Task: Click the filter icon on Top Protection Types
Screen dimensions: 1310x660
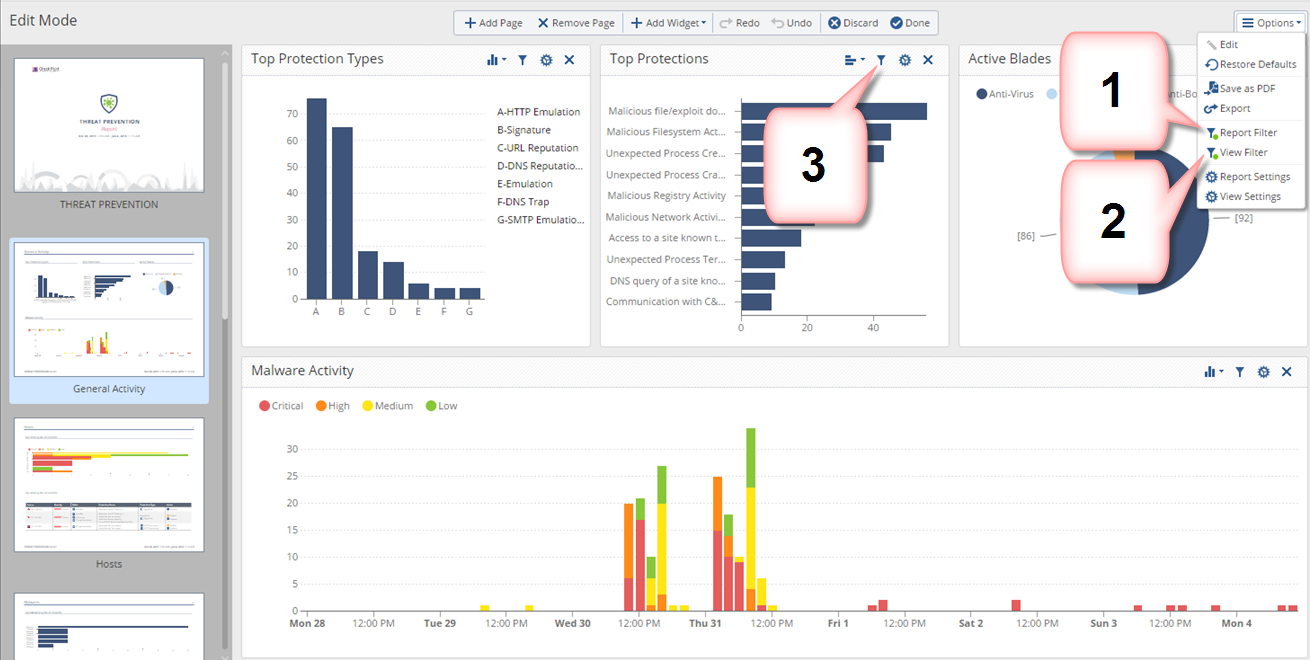Action: (522, 60)
